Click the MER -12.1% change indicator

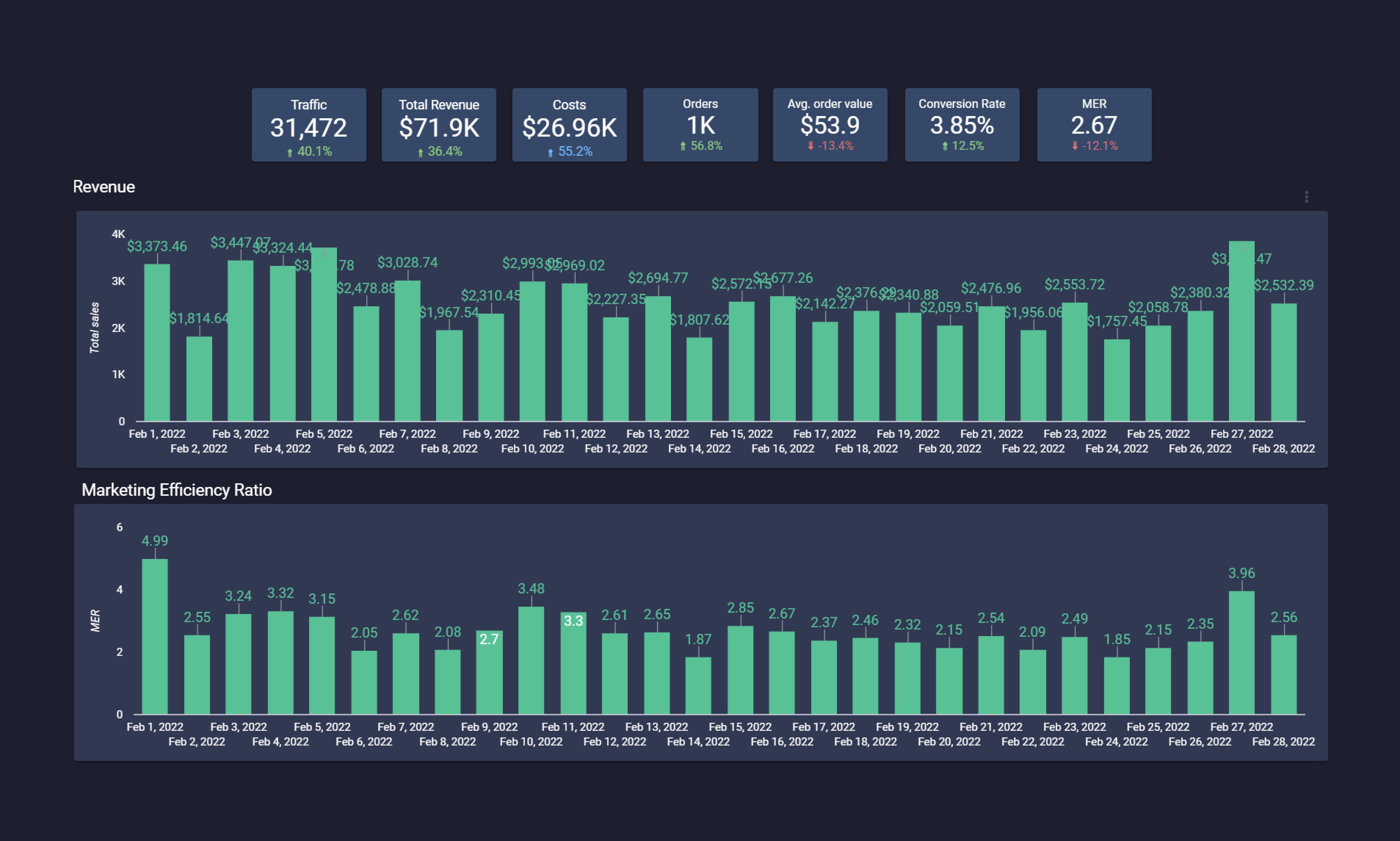1095,146
